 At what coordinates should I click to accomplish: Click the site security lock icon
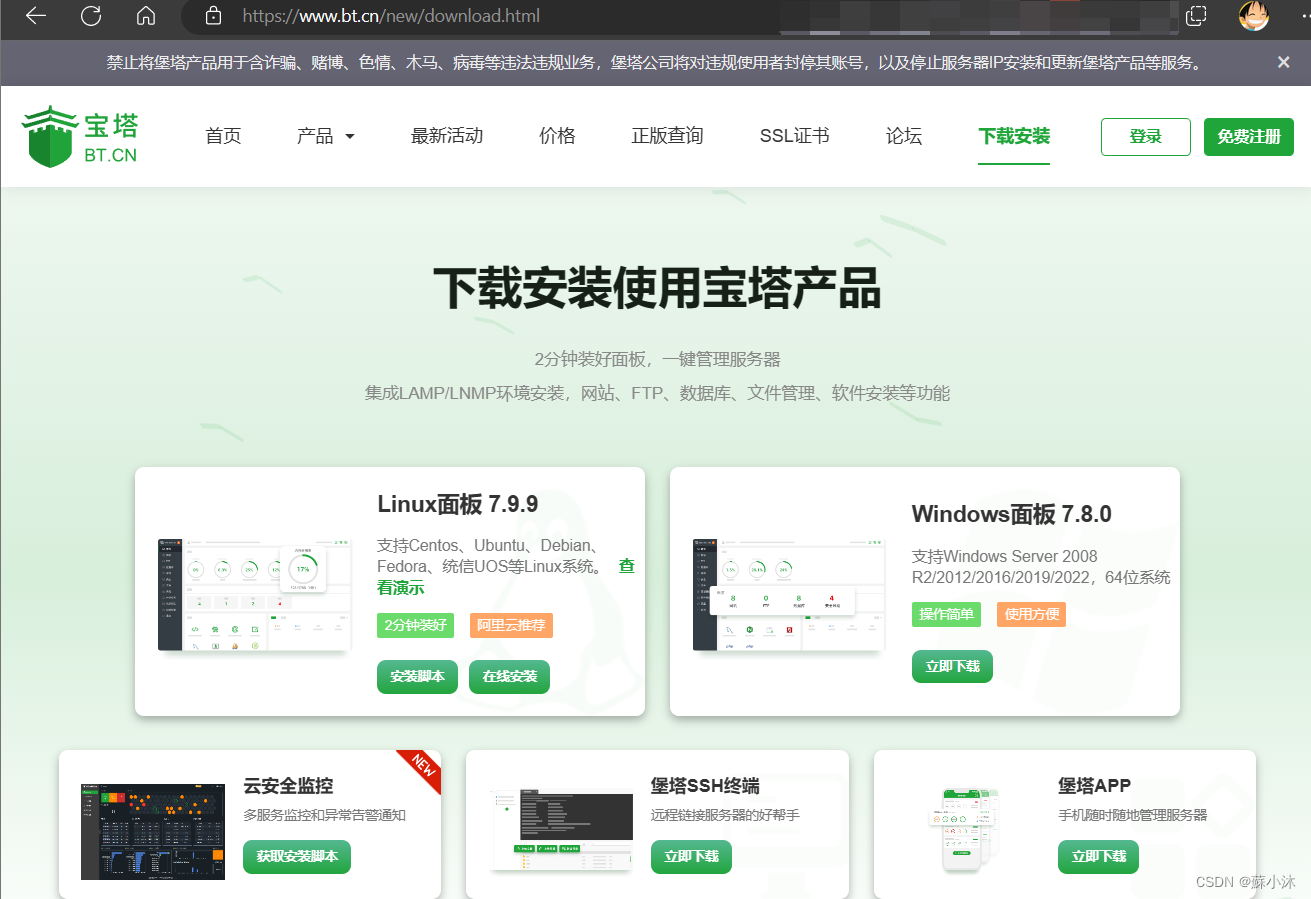212,16
